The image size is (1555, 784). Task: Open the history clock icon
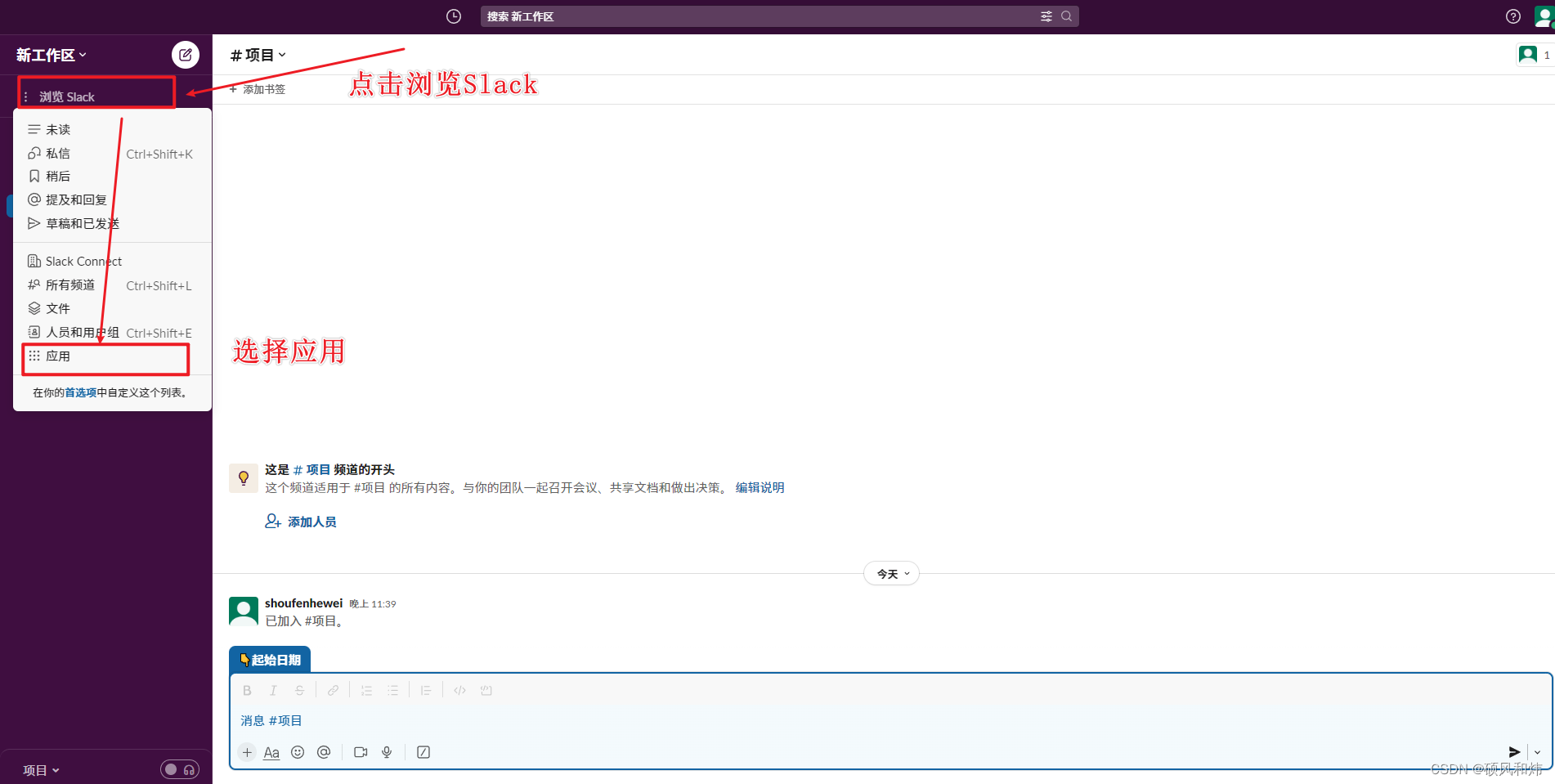pyautogui.click(x=454, y=16)
